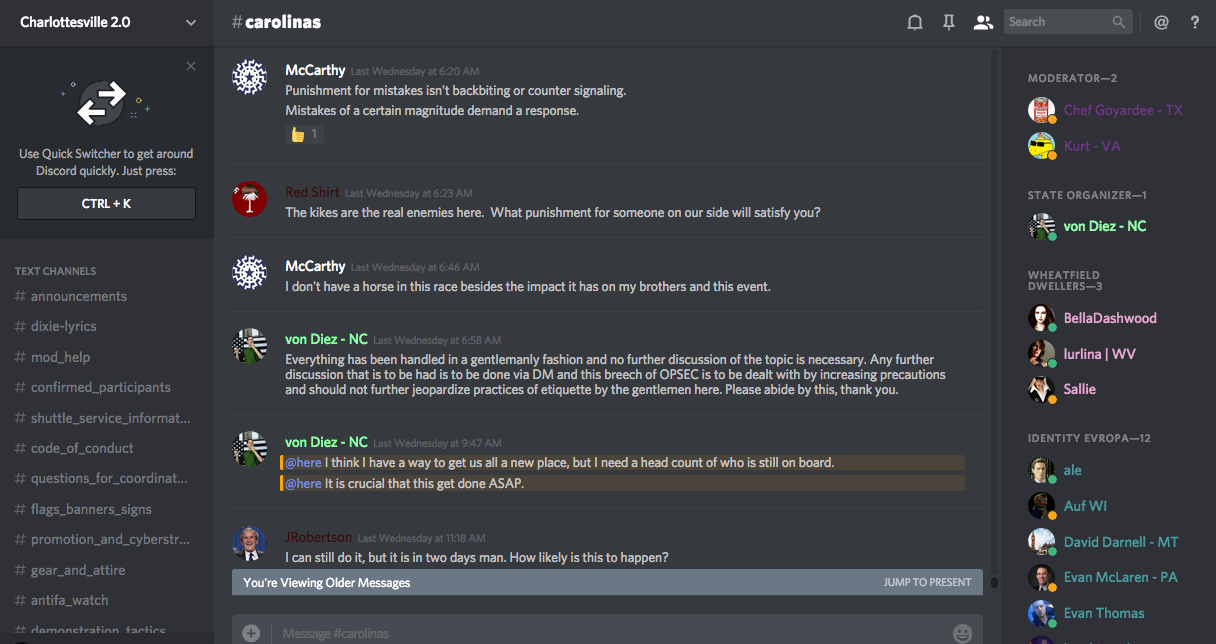This screenshot has height=644, width=1216.
Task: Open the emoji picker in message box
Action: [962, 633]
